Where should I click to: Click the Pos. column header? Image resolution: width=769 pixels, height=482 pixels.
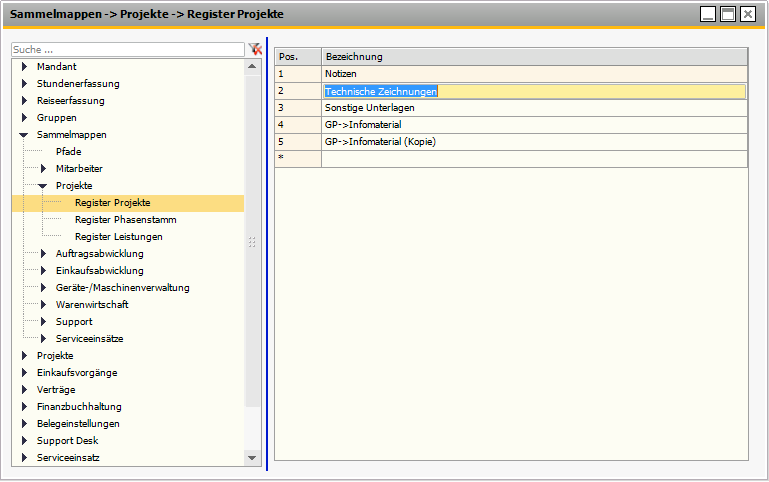point(297,57)
